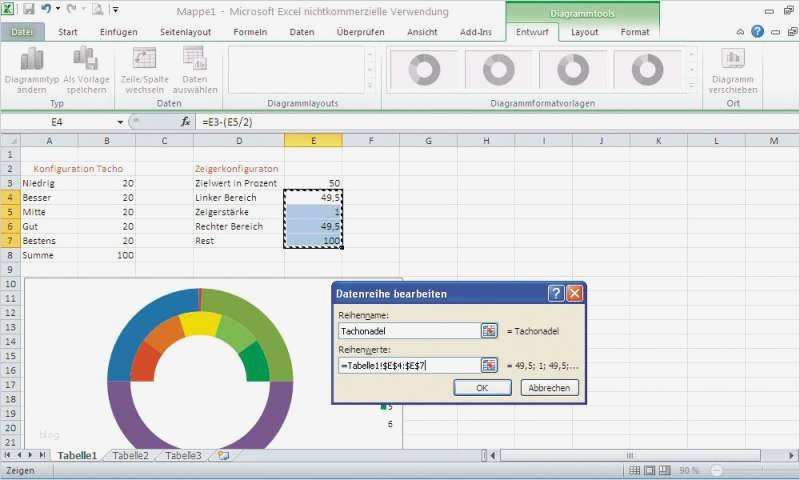Select second donut chart style thumbnail
This screenshot has width=800, height=480.
(x=498, y=69)
